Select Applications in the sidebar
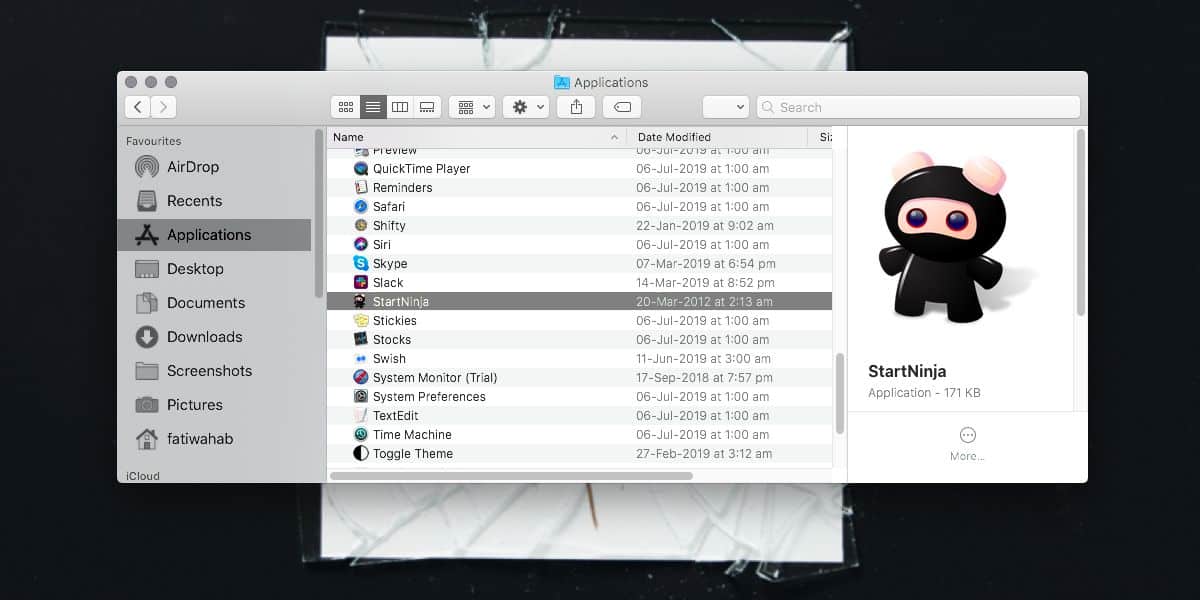Image resolution: width=1200 pixels, height=600 pixels. tap(214, 235)
